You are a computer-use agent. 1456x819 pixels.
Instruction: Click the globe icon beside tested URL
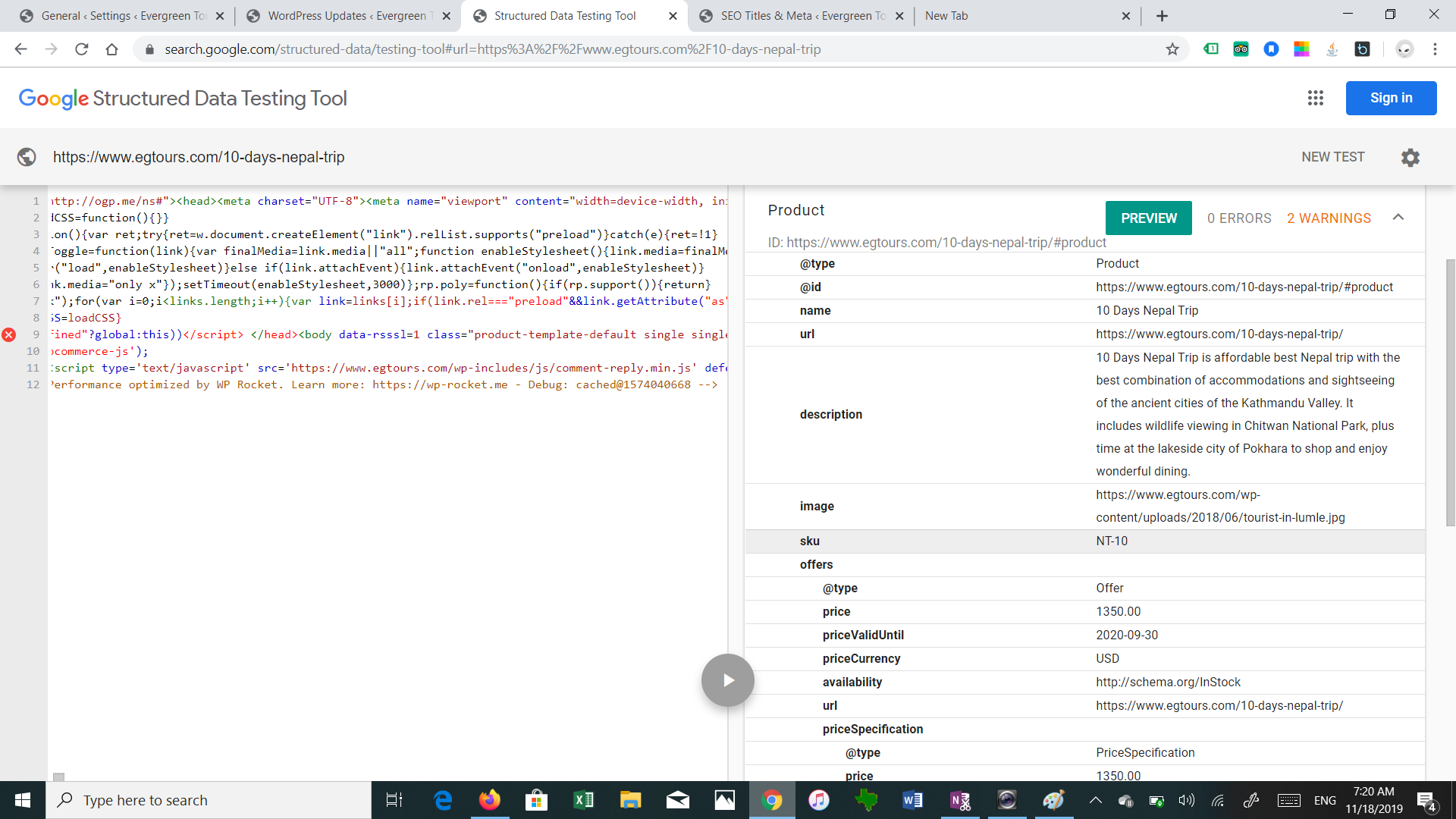pyautogui.click(x=27, y=157)
